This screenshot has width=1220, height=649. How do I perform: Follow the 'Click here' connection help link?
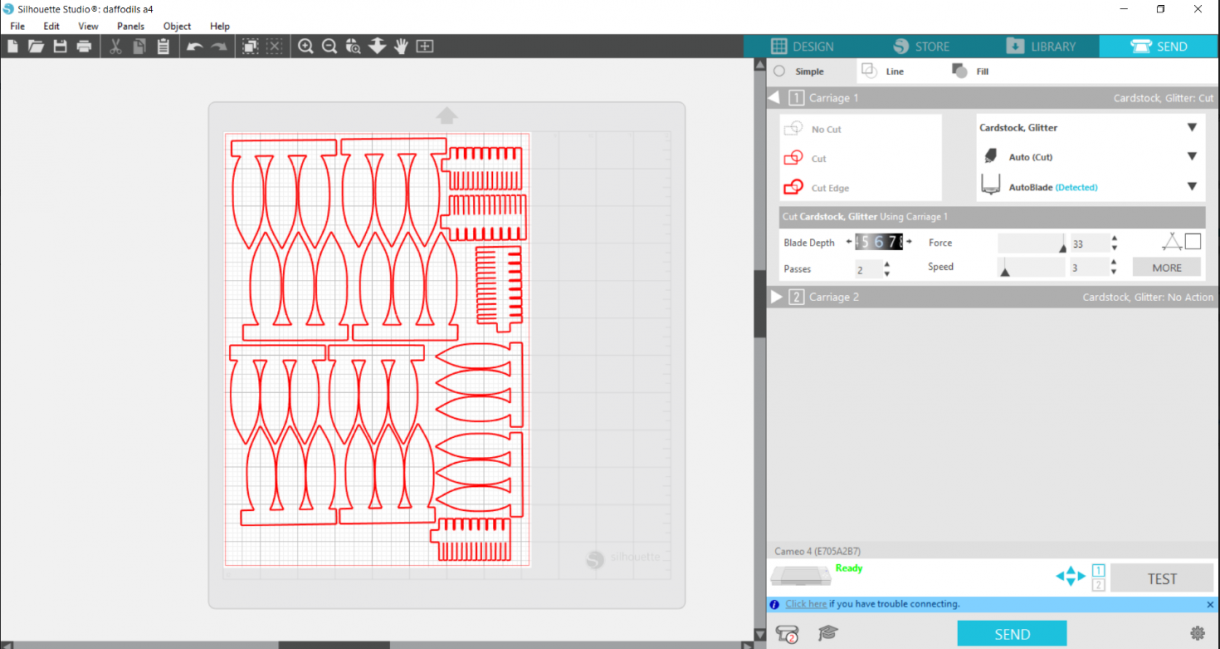[806, 604]
